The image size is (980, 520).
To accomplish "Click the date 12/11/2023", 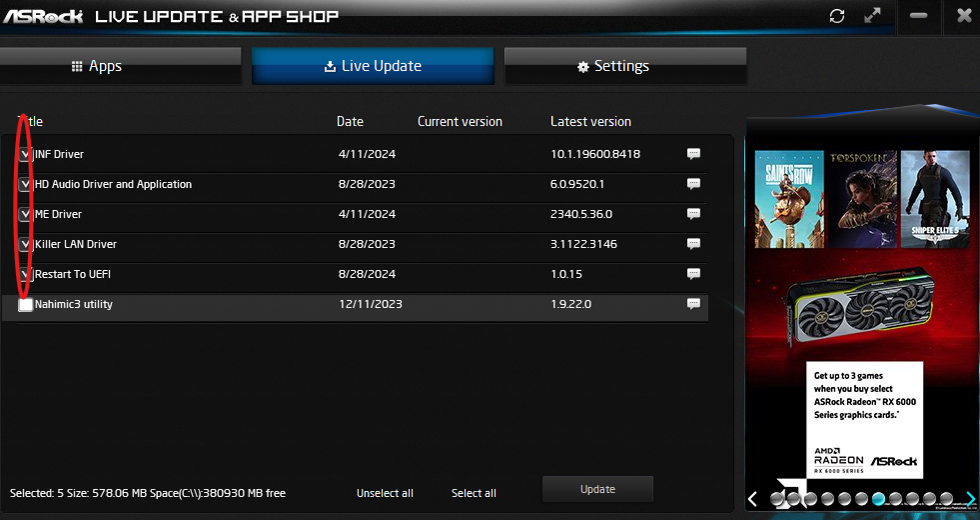I will [x=371, y=304].
